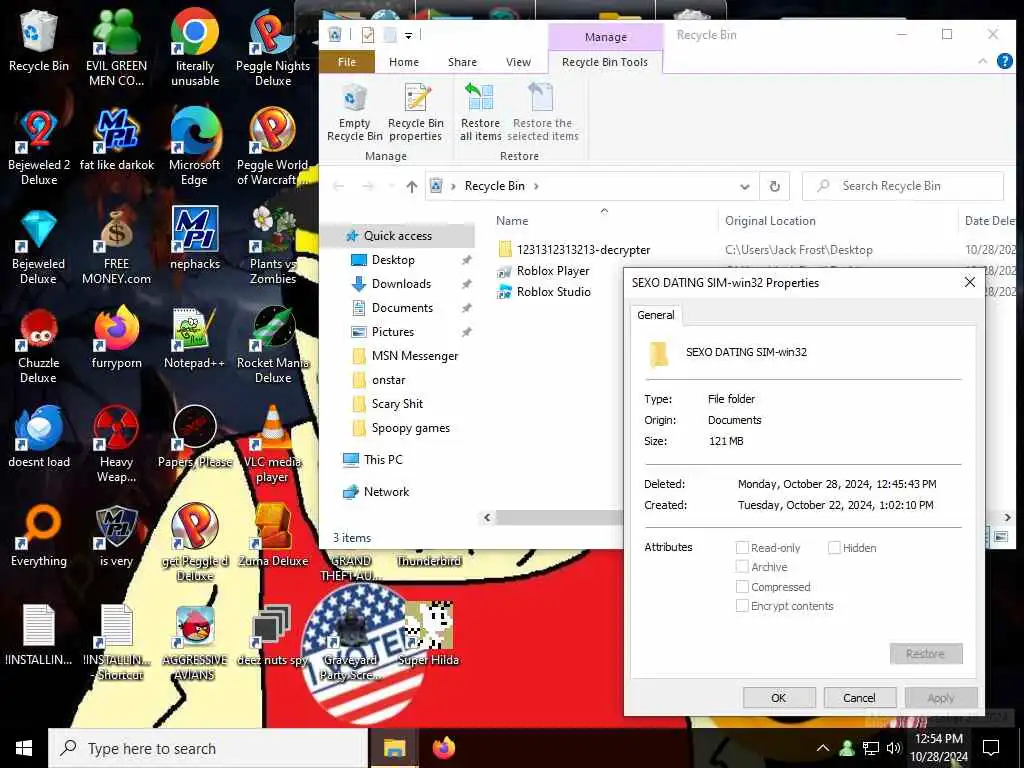1024x768 pixels.
Task: Select This PC in navigation pane
Action: click(383, 460)
